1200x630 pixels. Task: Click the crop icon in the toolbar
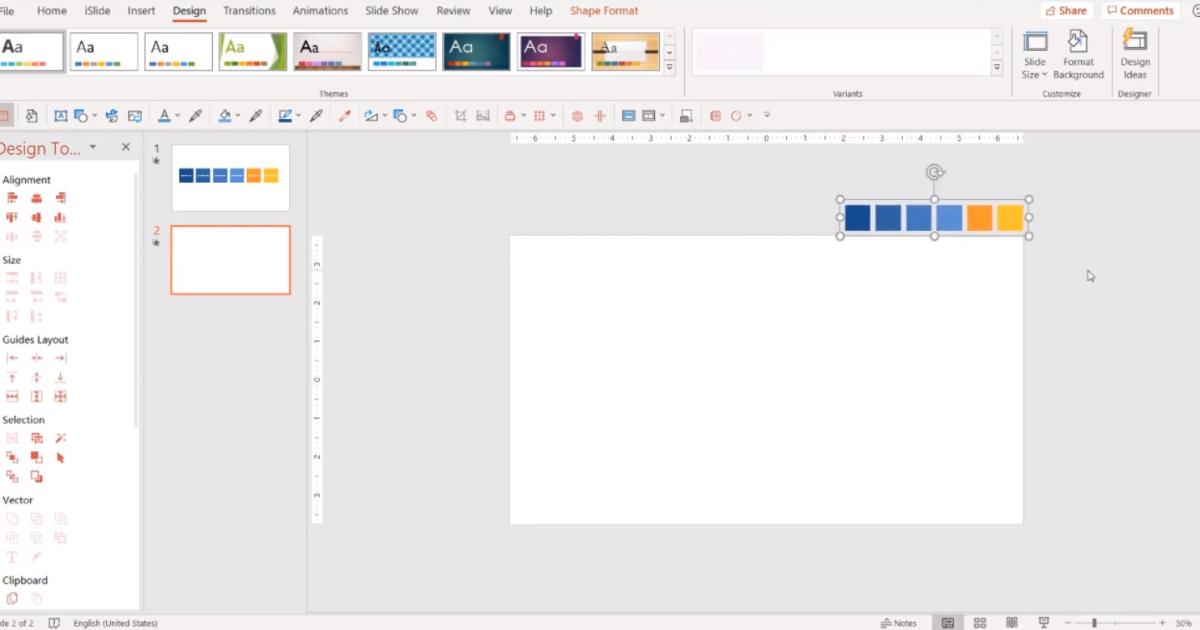(x=460, y=115)
